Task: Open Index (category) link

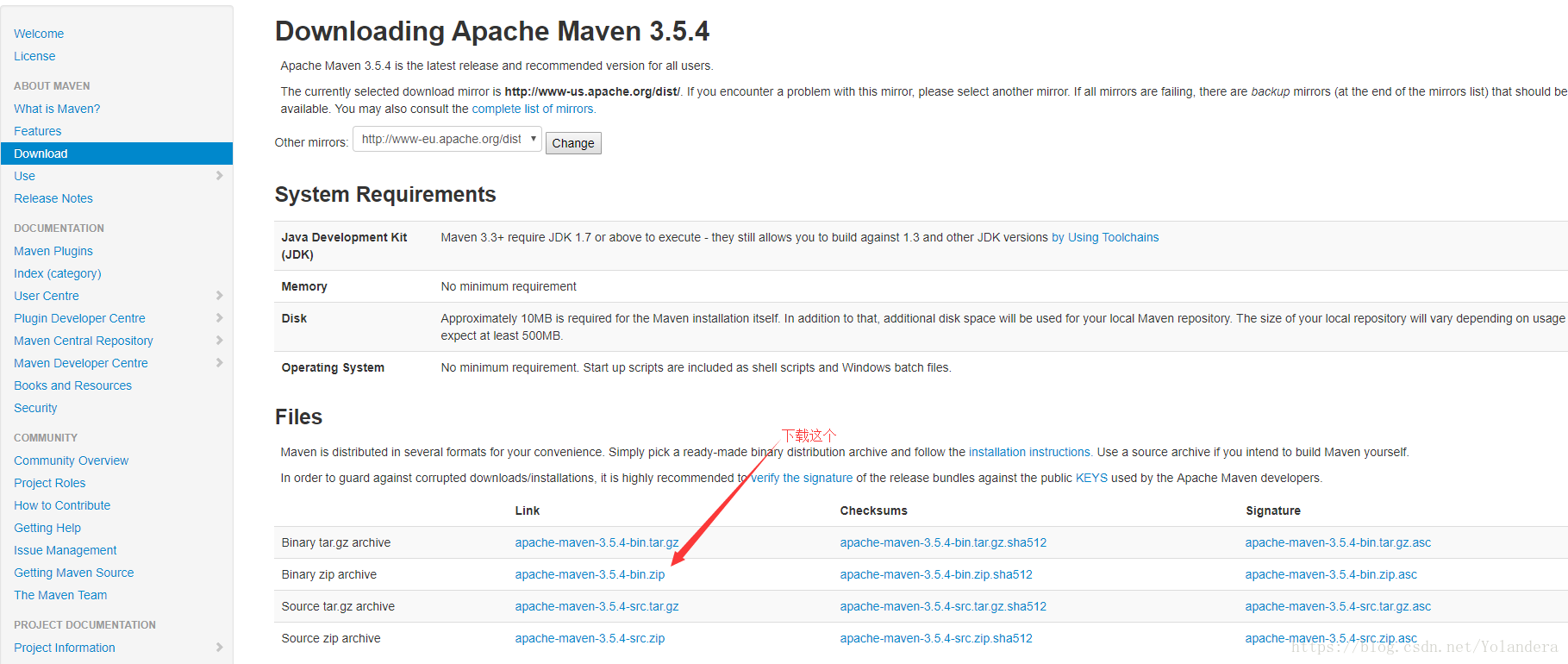Action: click(58, 273)
